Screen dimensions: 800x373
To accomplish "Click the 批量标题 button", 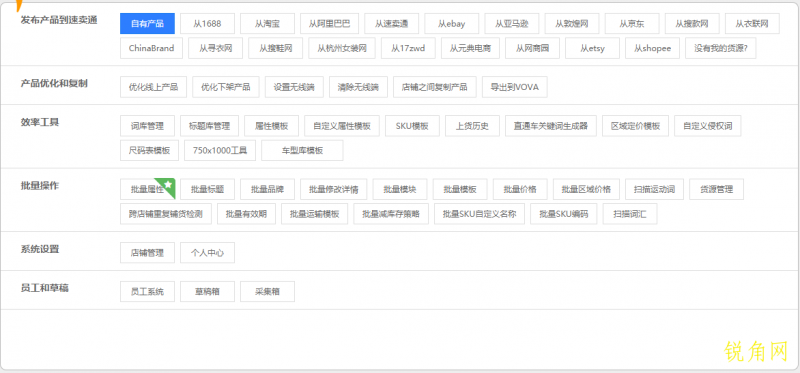I will (x=208, y=189).
